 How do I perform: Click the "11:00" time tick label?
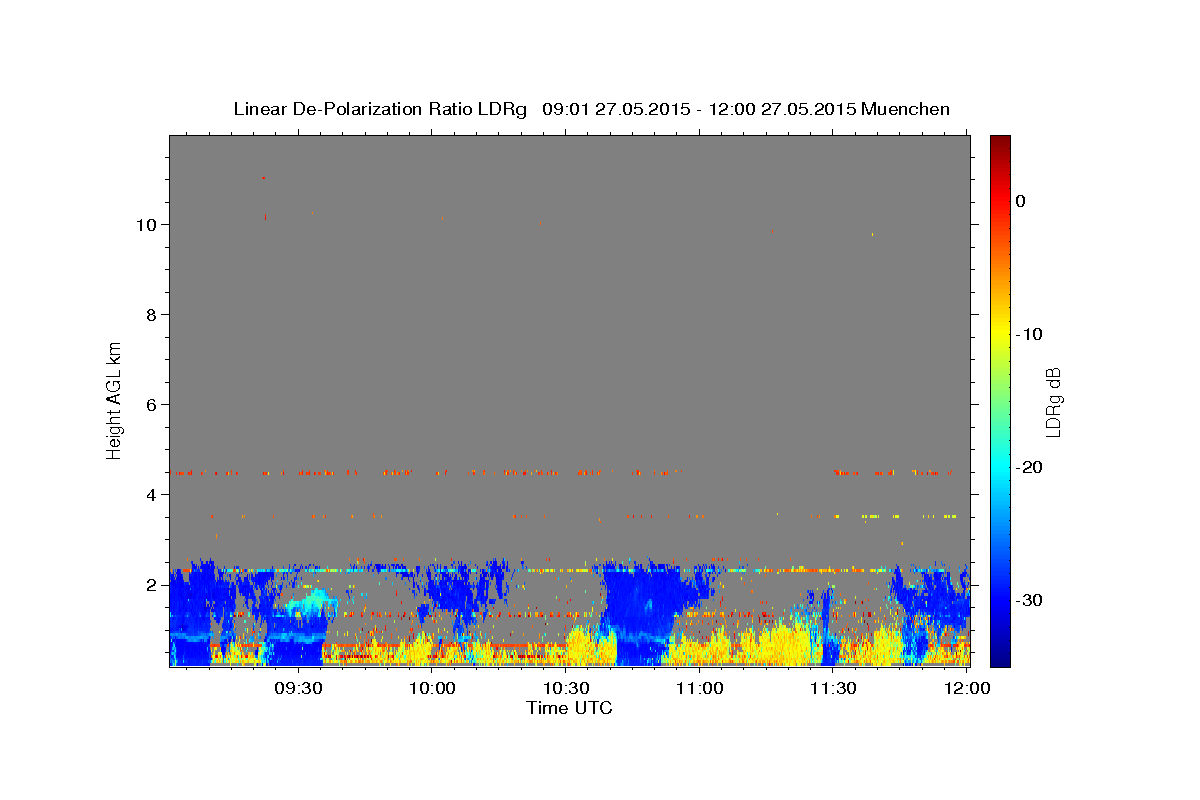[700, 688]
